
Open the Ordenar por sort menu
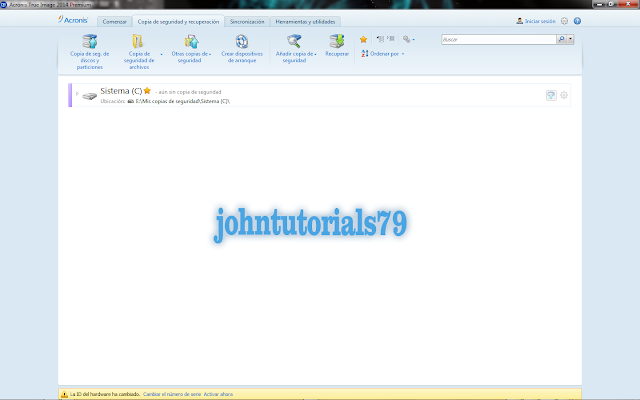(x=382, y=53)
